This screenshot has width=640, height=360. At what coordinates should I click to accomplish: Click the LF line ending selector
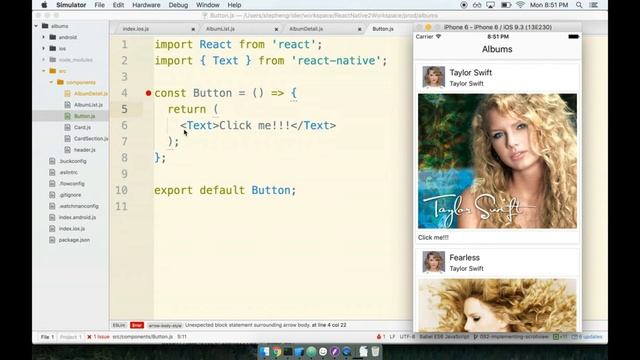[392, 337]
